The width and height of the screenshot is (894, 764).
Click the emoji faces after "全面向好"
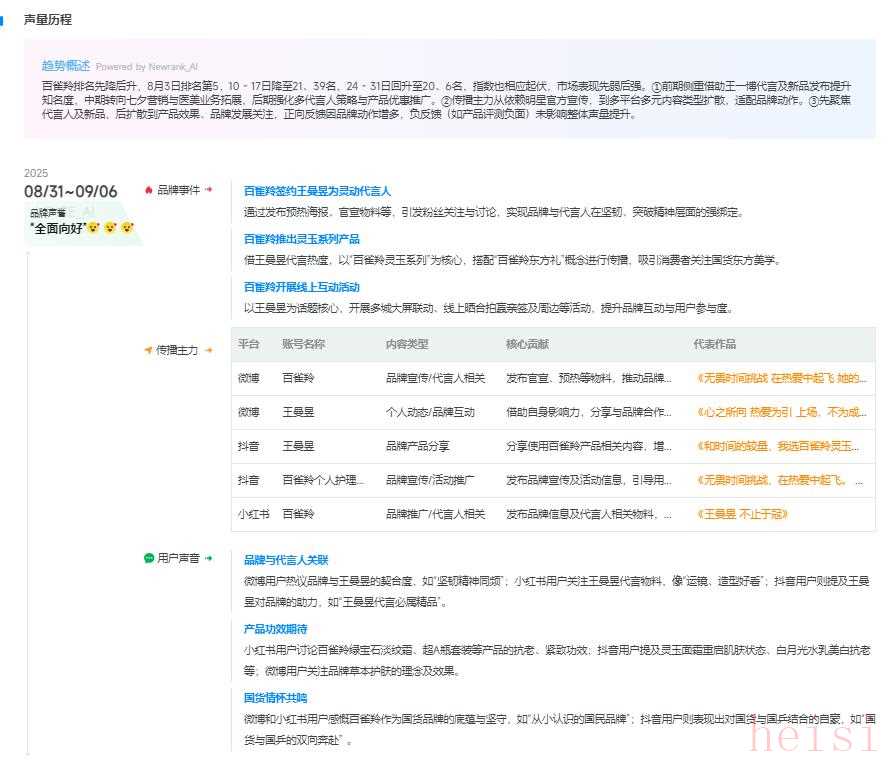point(109,228)
